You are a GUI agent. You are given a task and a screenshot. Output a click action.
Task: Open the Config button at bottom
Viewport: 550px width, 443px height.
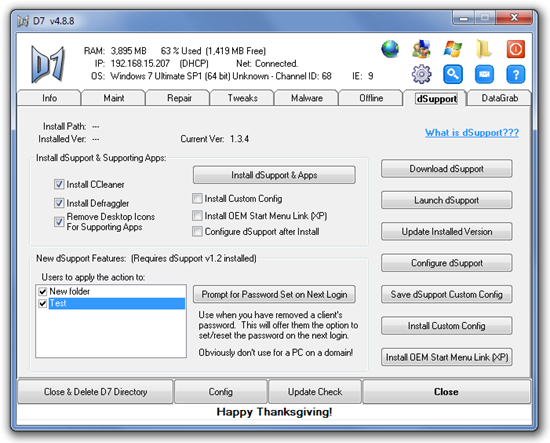pos(221,391)
